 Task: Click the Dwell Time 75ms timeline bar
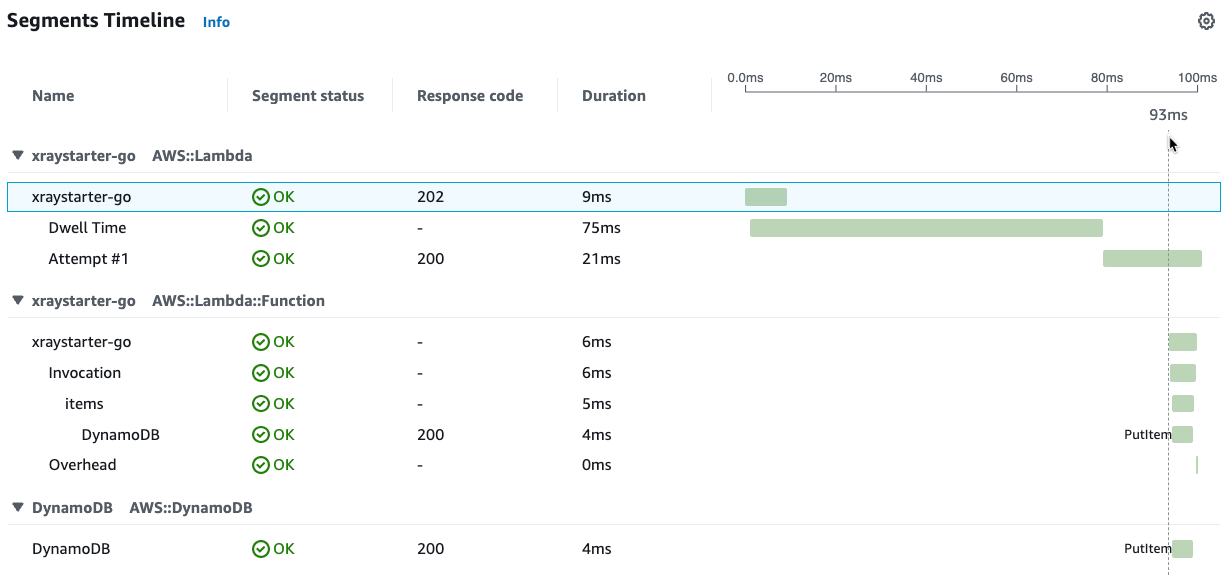(926, 228)
